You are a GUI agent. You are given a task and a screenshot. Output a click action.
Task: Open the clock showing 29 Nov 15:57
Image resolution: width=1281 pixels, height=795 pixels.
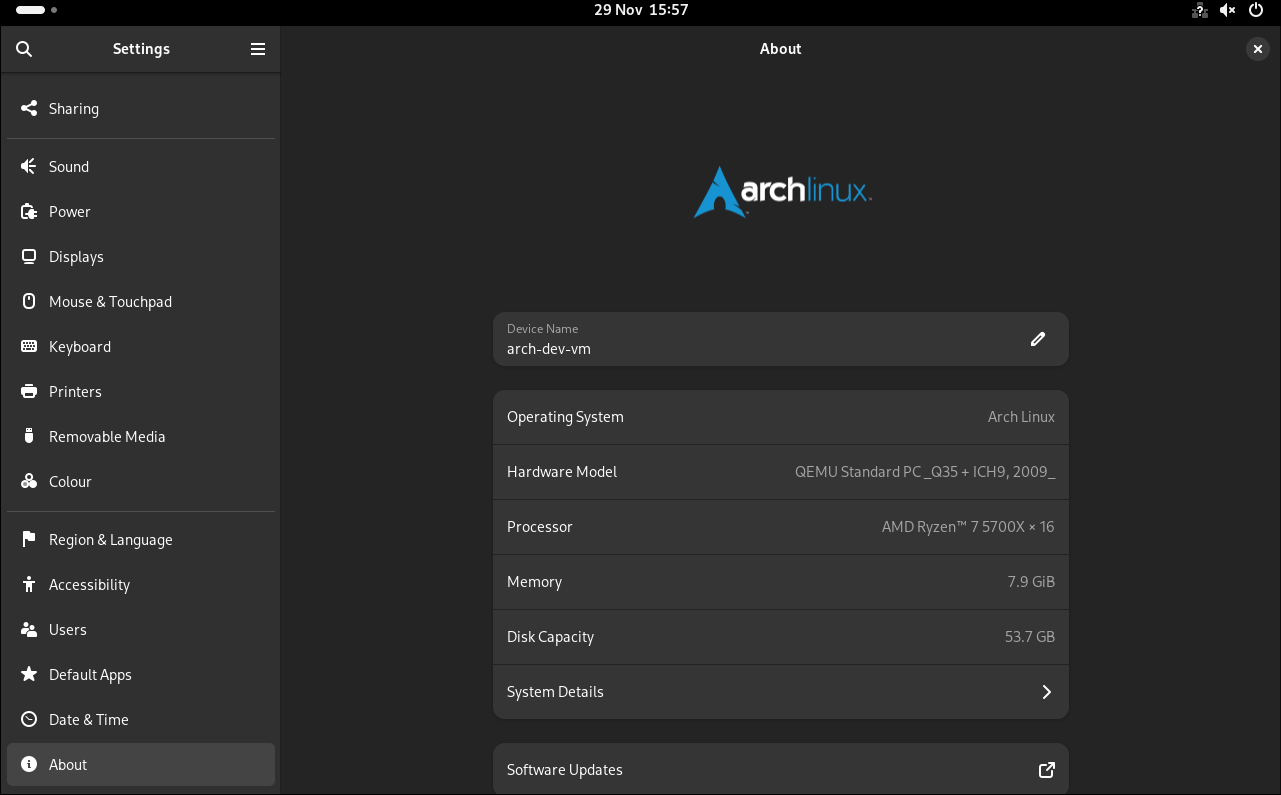(x=641, y=10)
